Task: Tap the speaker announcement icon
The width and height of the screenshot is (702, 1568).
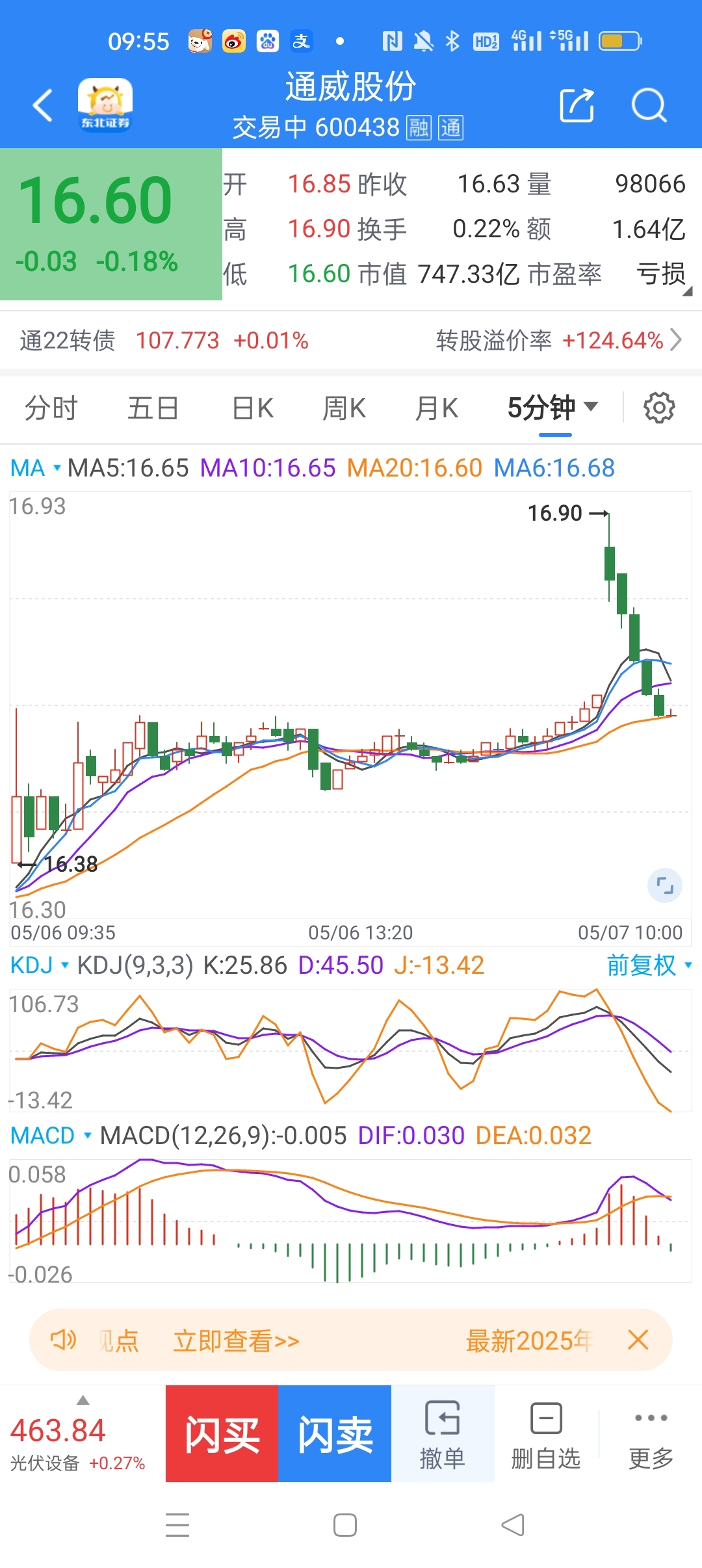Action: [63, 1340]
